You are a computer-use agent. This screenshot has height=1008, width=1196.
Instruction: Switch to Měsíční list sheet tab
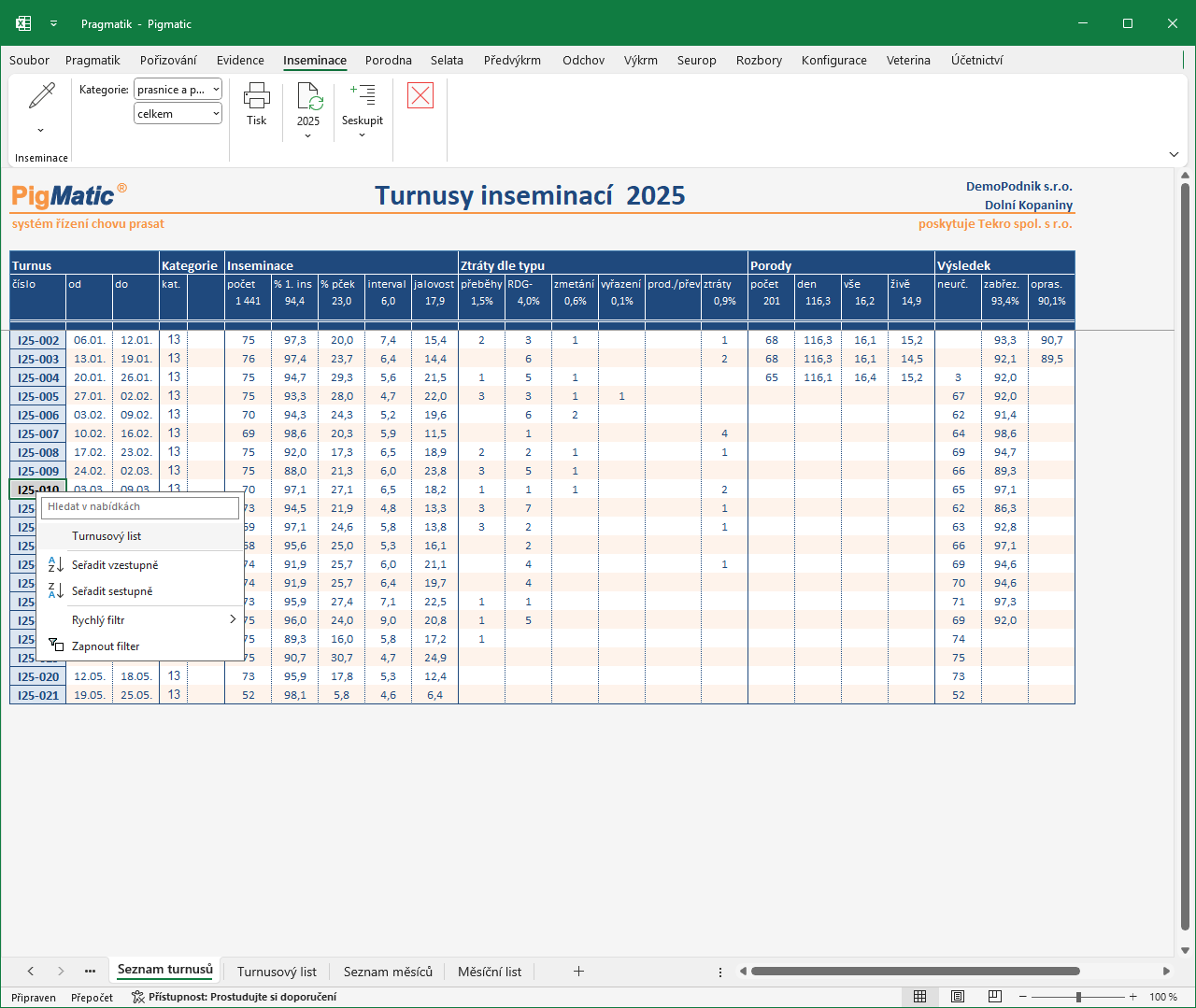tap(490, 972)
